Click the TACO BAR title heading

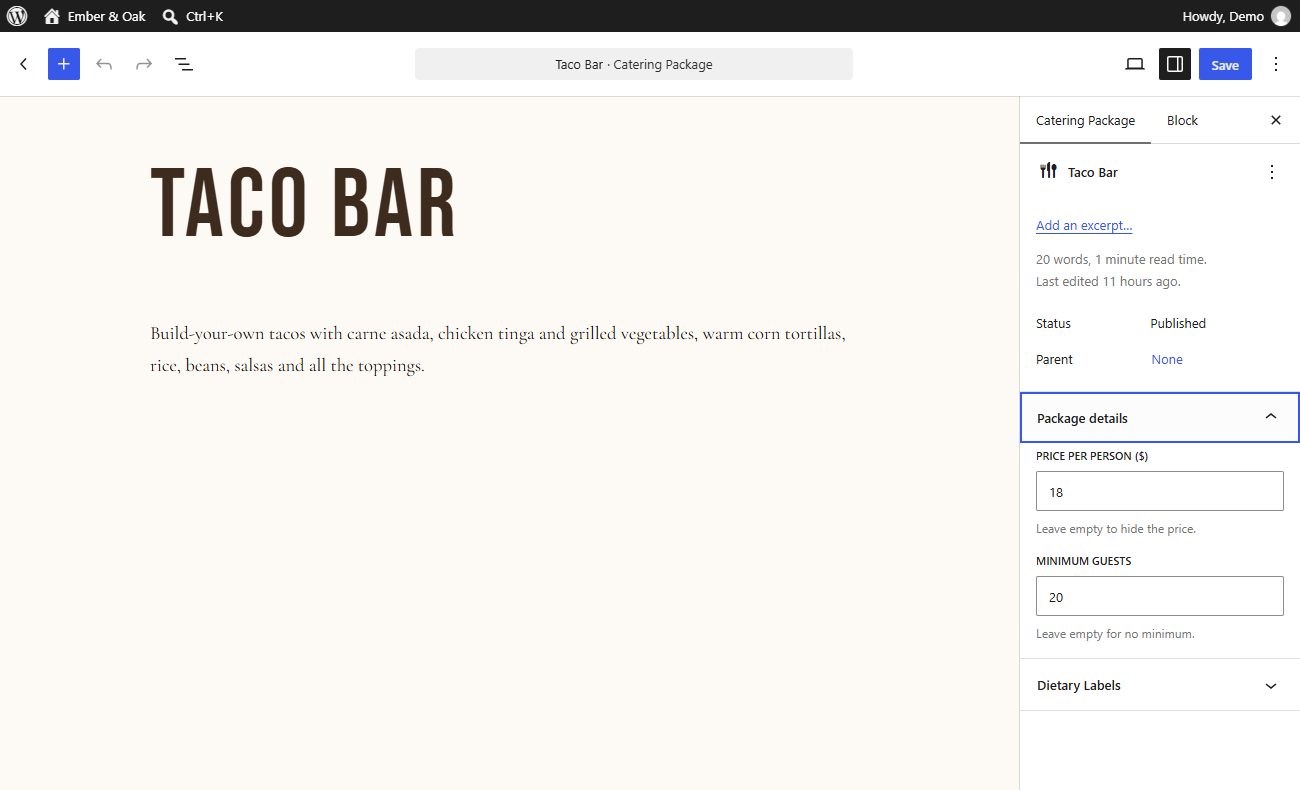303,203
